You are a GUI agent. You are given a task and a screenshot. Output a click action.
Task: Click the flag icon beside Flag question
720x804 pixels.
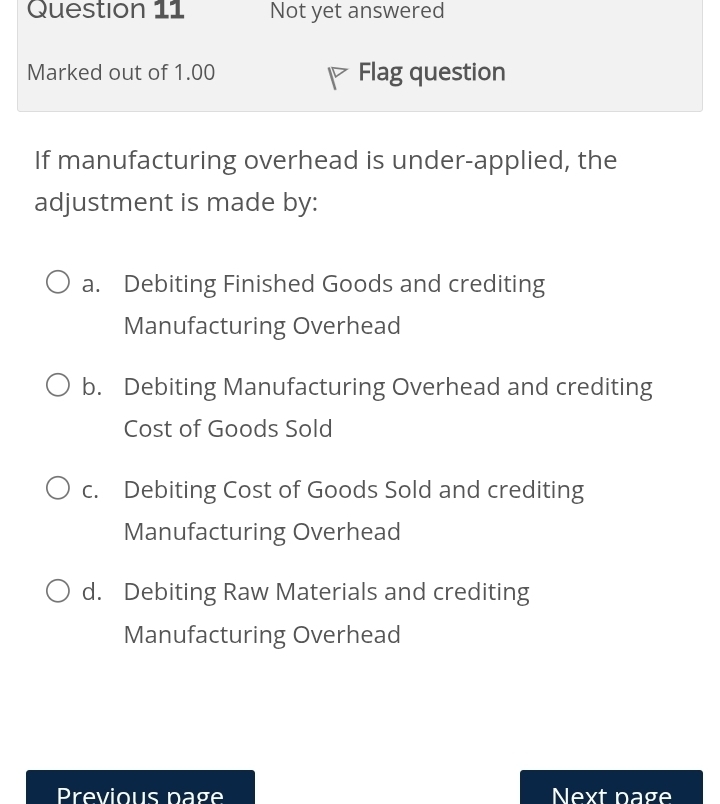tap(337, 76)
